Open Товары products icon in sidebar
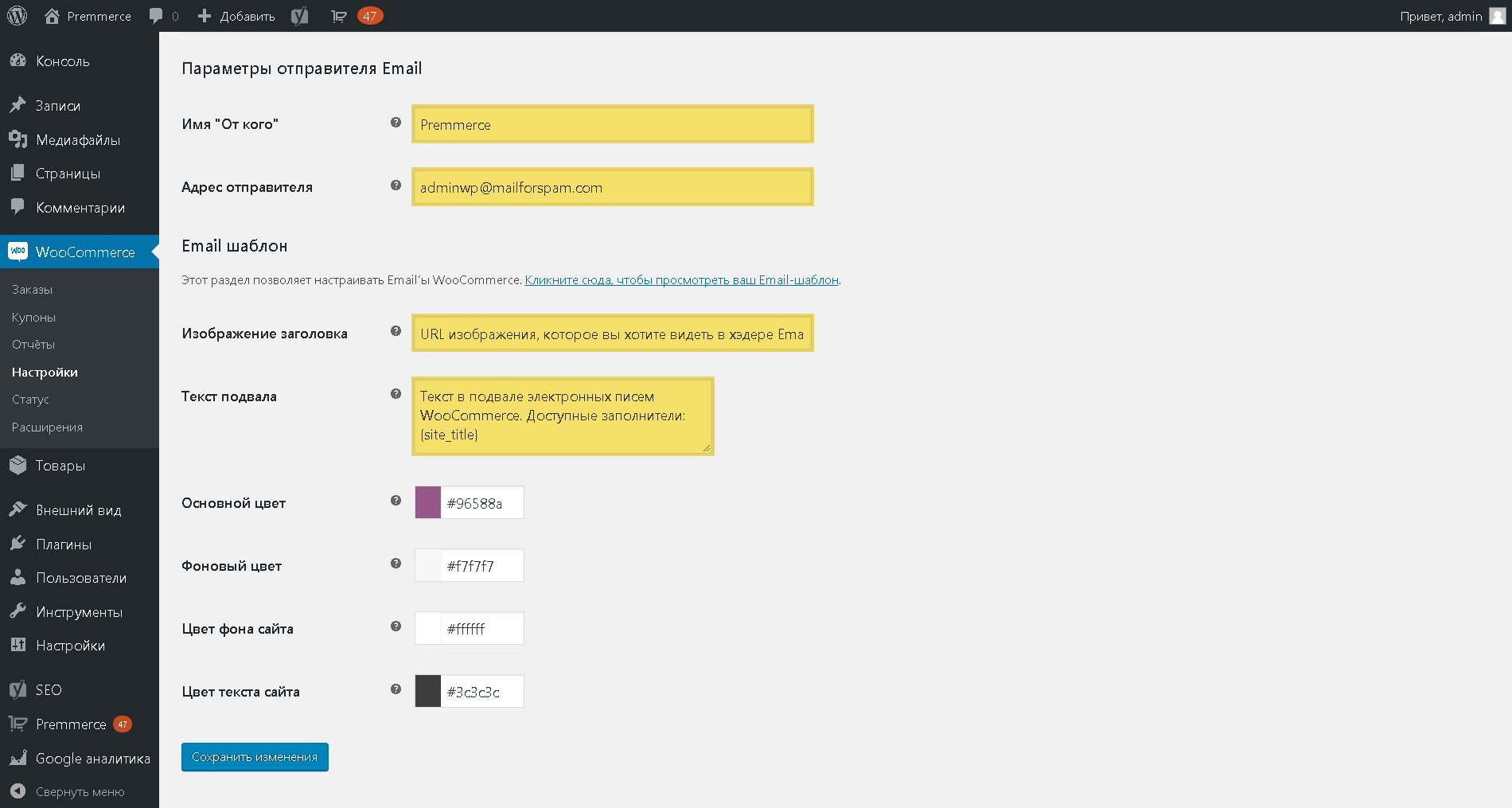The height and width of the screenshot is (808, 1512). point(18,465)
